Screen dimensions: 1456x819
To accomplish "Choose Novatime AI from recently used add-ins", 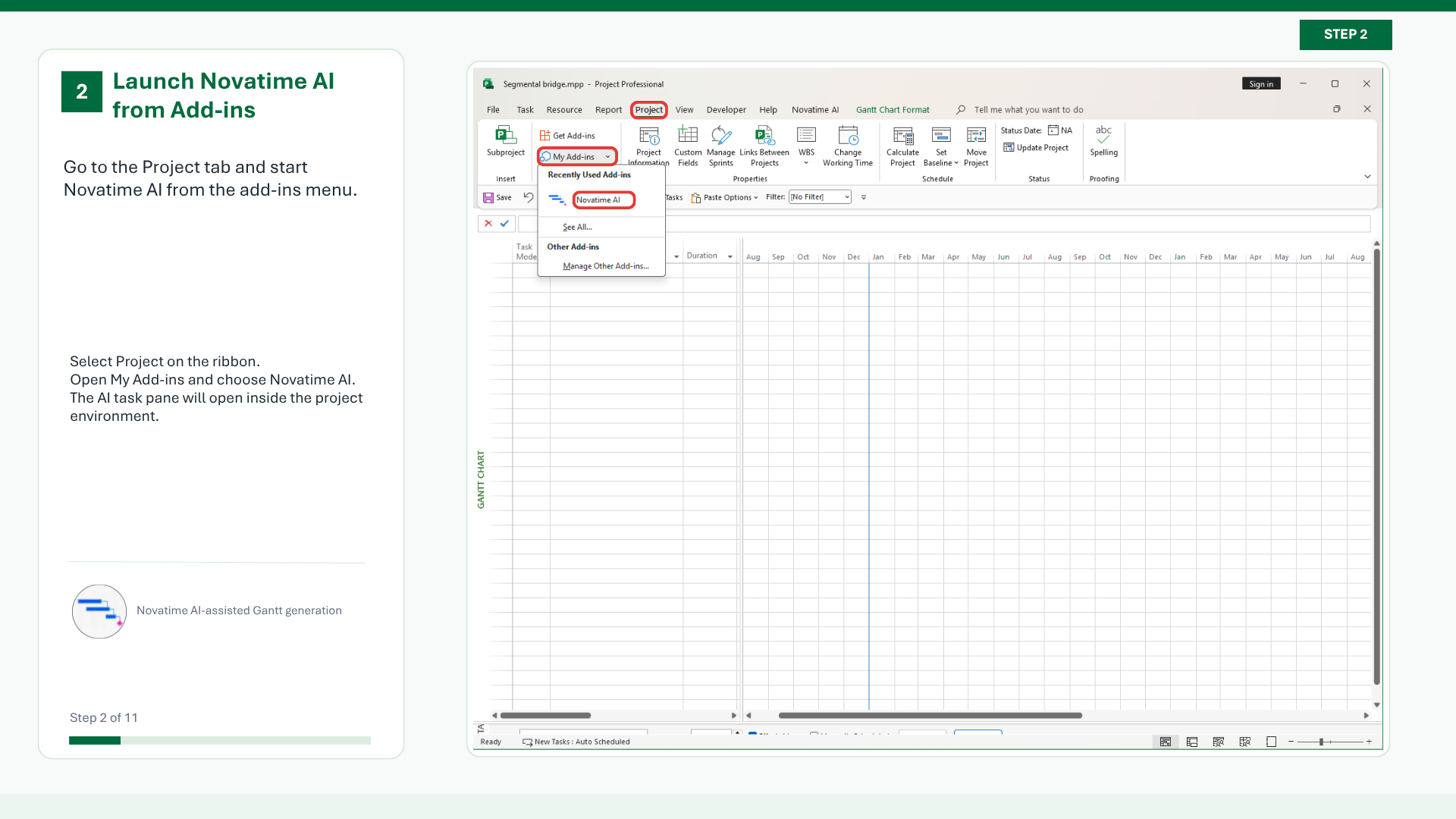I will 603,200.
